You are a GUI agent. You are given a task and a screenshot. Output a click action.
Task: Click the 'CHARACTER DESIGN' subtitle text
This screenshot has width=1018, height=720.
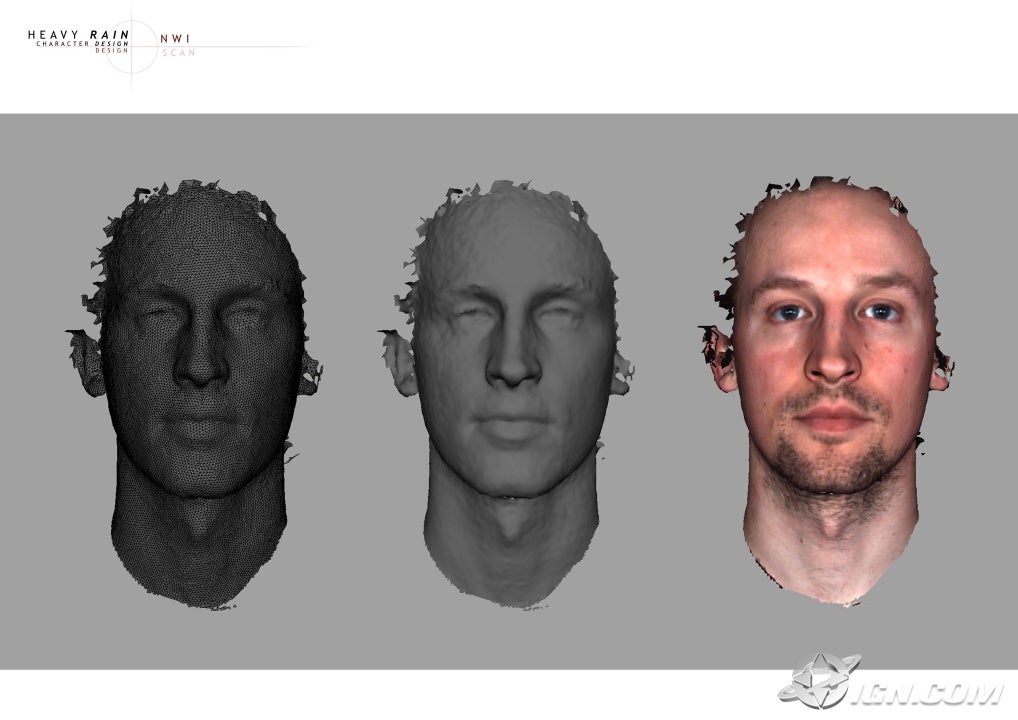[x=82, y=44]
